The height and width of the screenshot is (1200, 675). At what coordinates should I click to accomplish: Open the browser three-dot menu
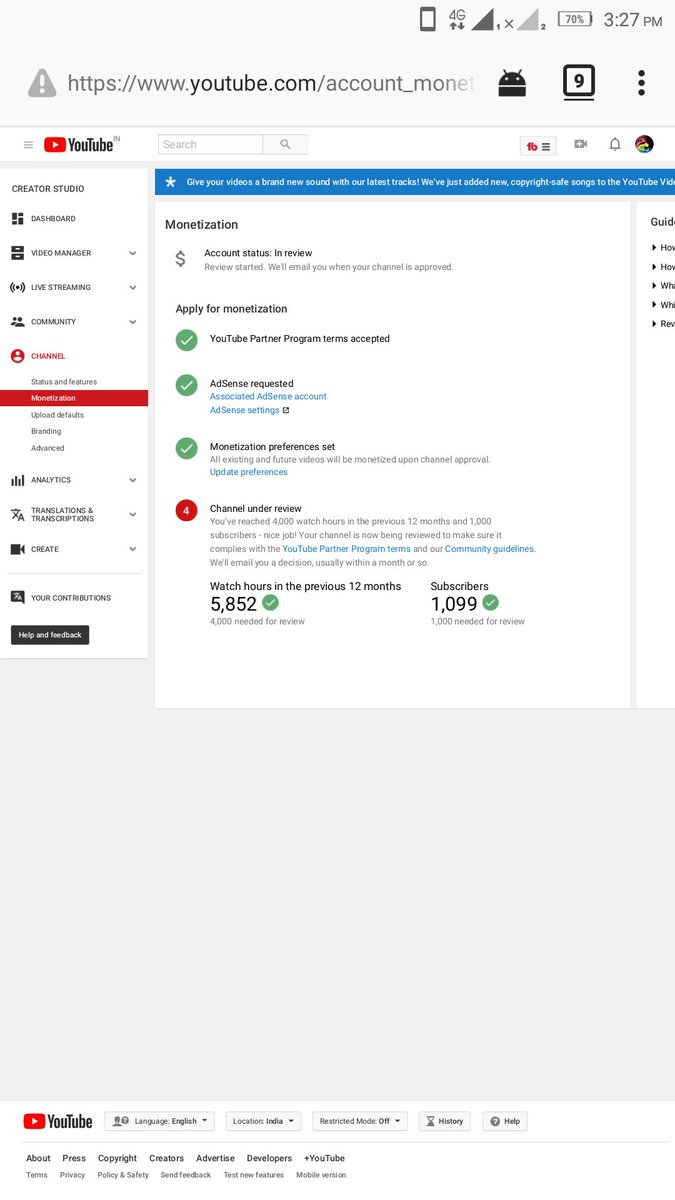click(x=641, y=82)
